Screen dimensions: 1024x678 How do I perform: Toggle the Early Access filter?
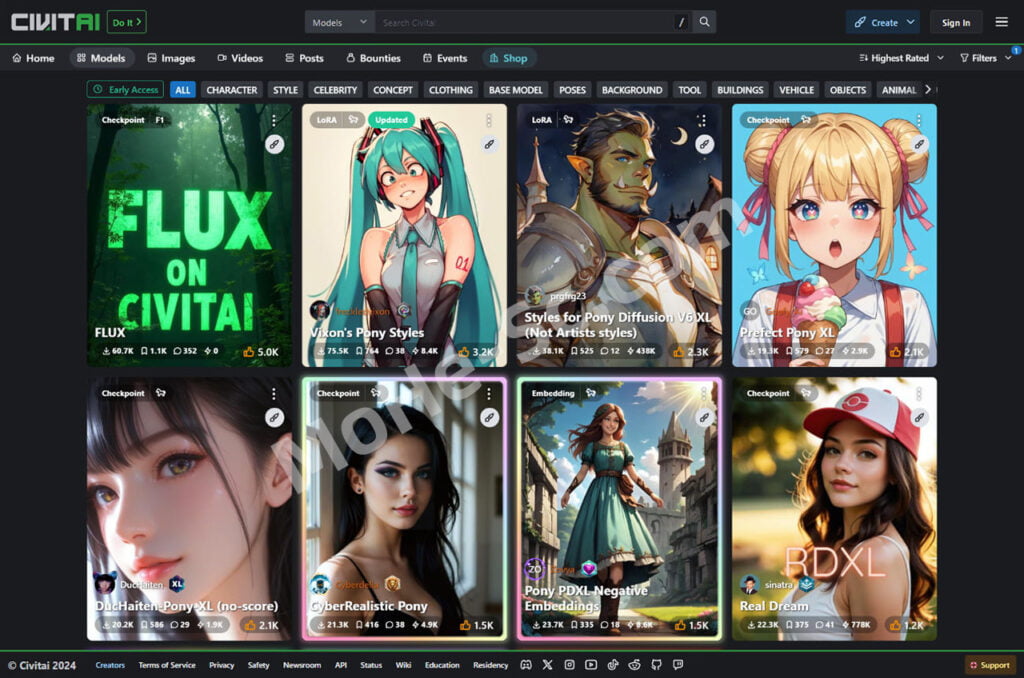click(125, 90)
